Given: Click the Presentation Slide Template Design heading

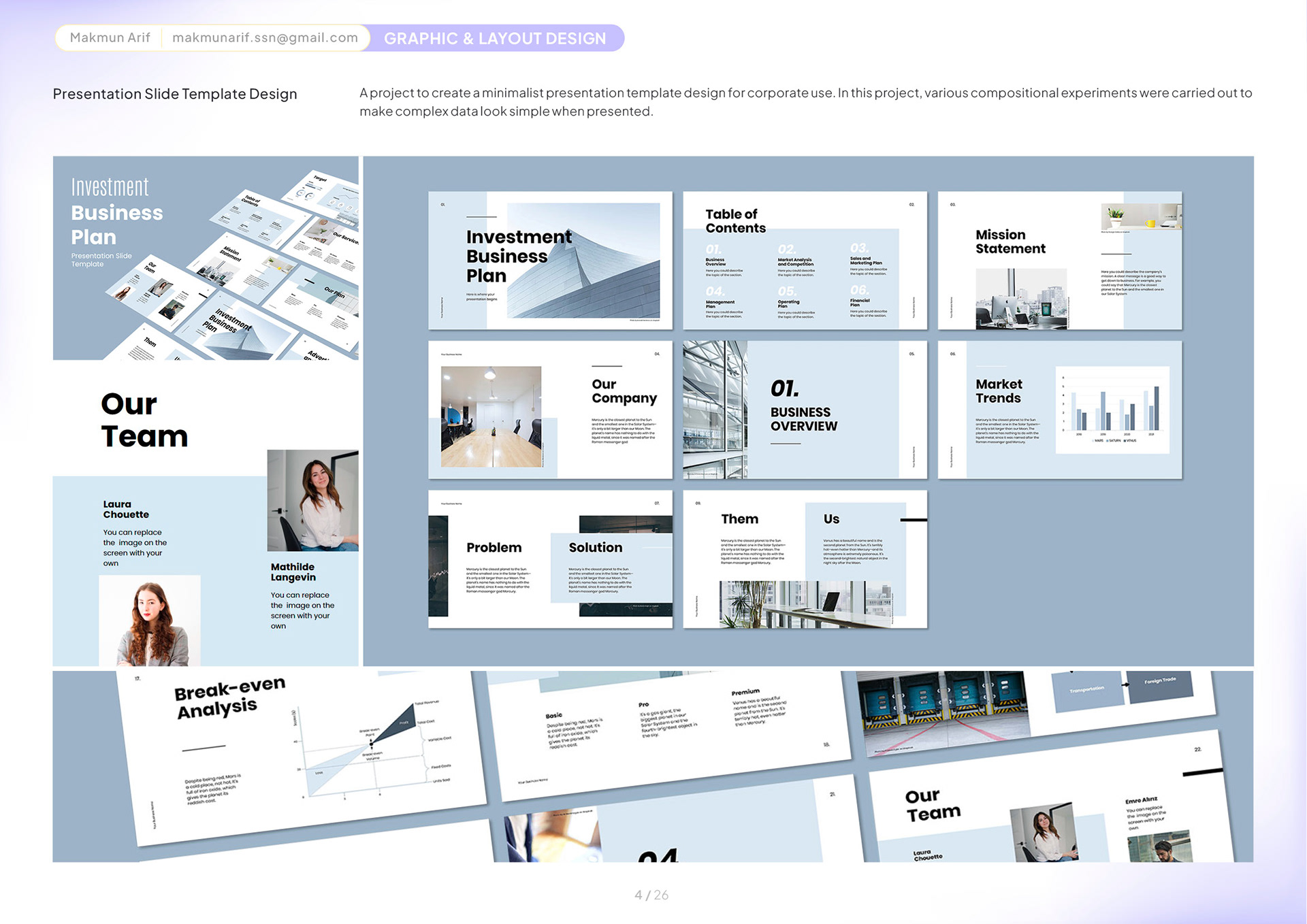Looking at the screenshot, I should [175, 94].
